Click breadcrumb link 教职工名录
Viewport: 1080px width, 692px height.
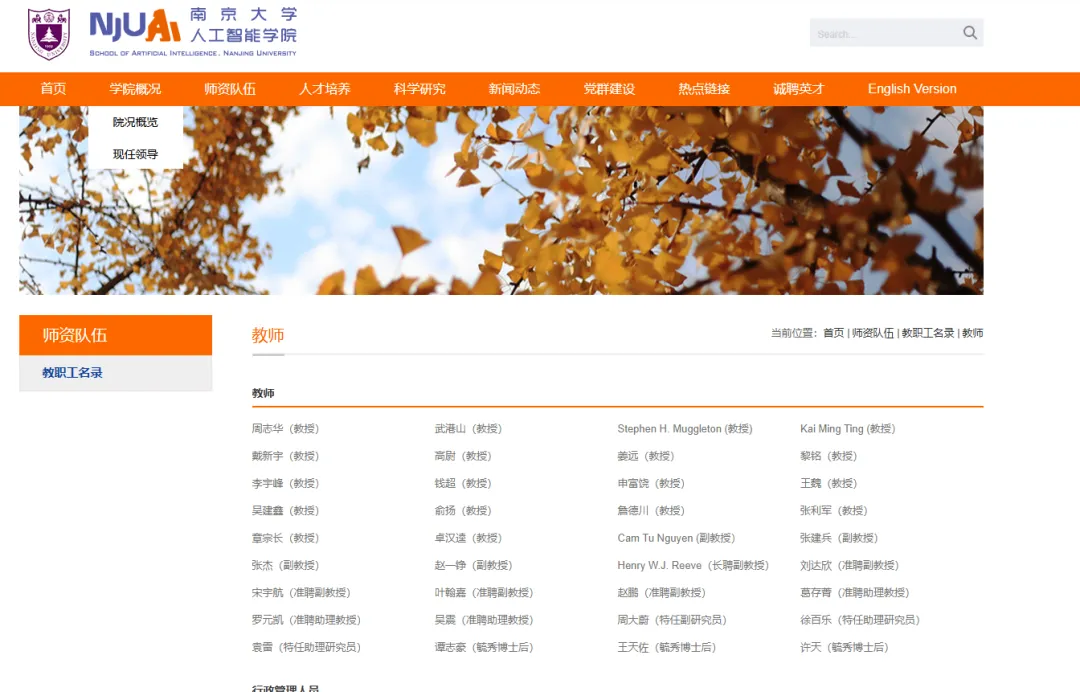928,333
